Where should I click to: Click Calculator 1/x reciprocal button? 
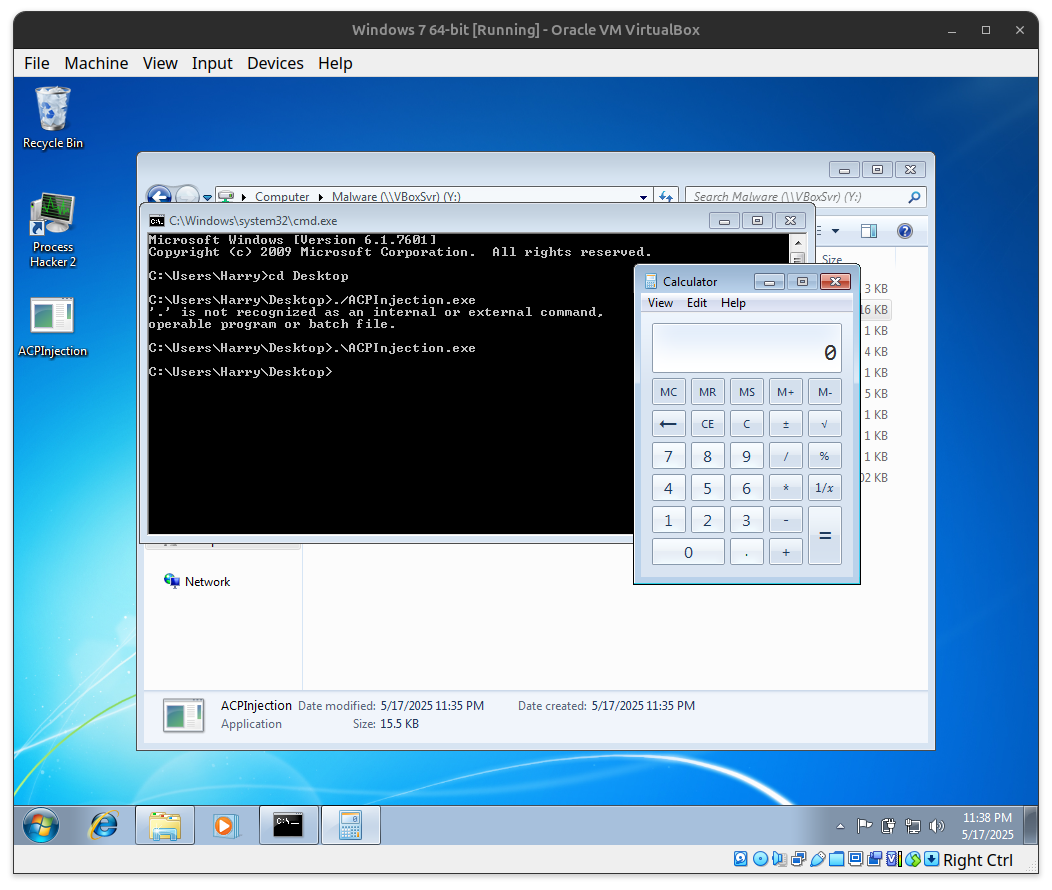coord(825,489)
